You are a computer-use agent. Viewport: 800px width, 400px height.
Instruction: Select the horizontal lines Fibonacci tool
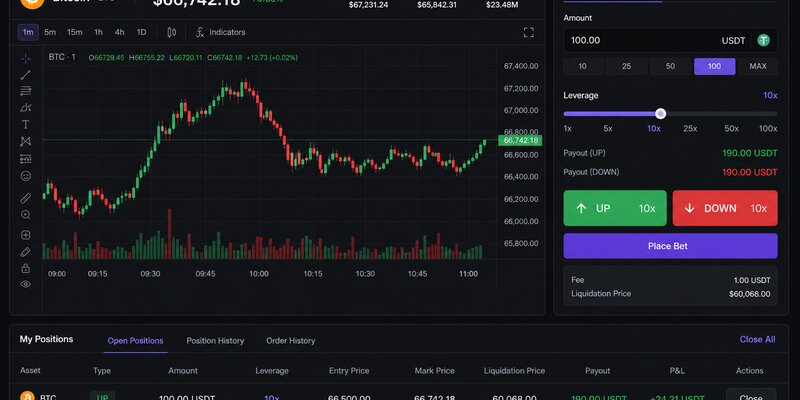coord(26,91)
